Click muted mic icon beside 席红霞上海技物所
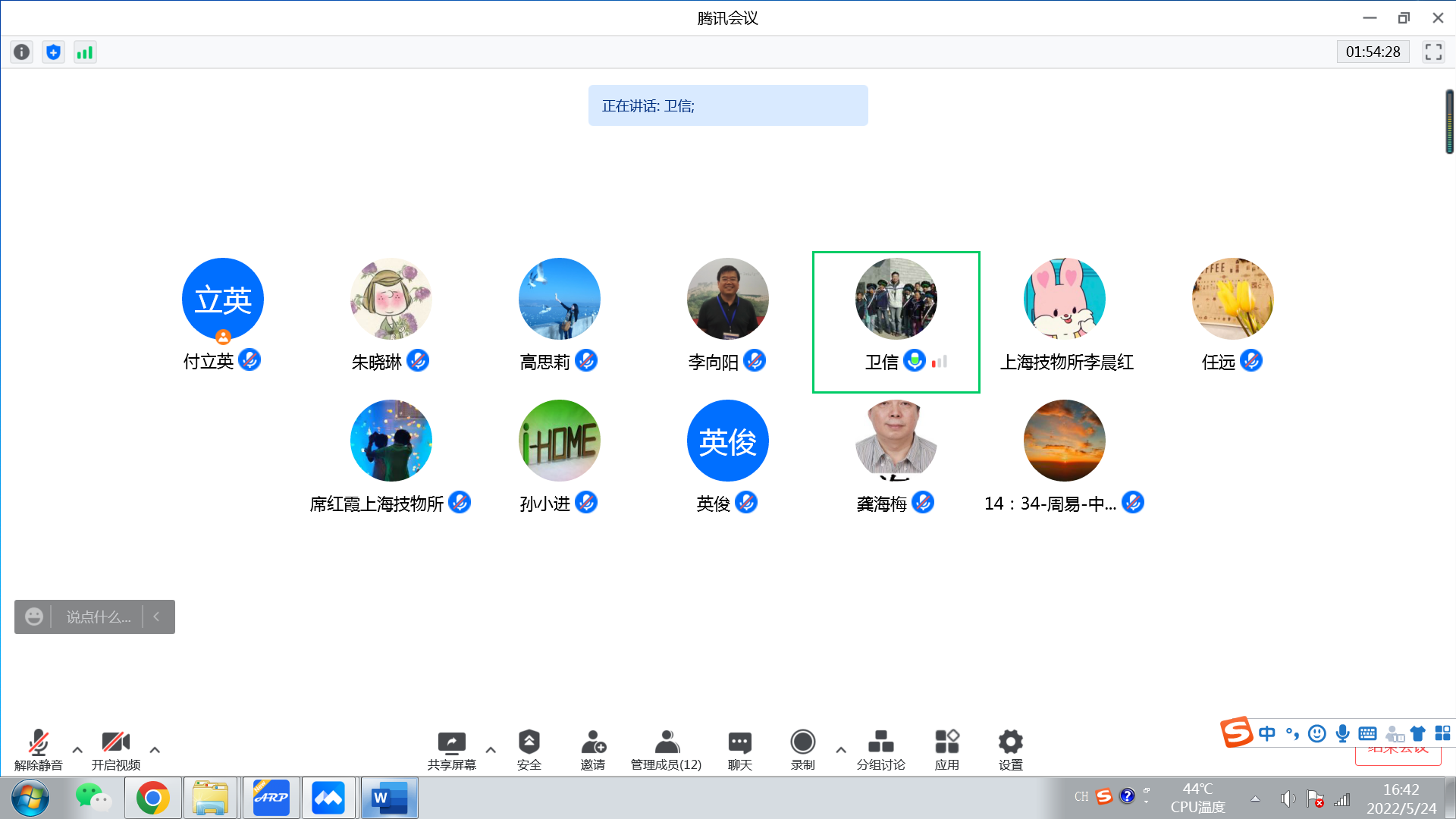The width and height of the screenshot is (1456, 819). 460,502
